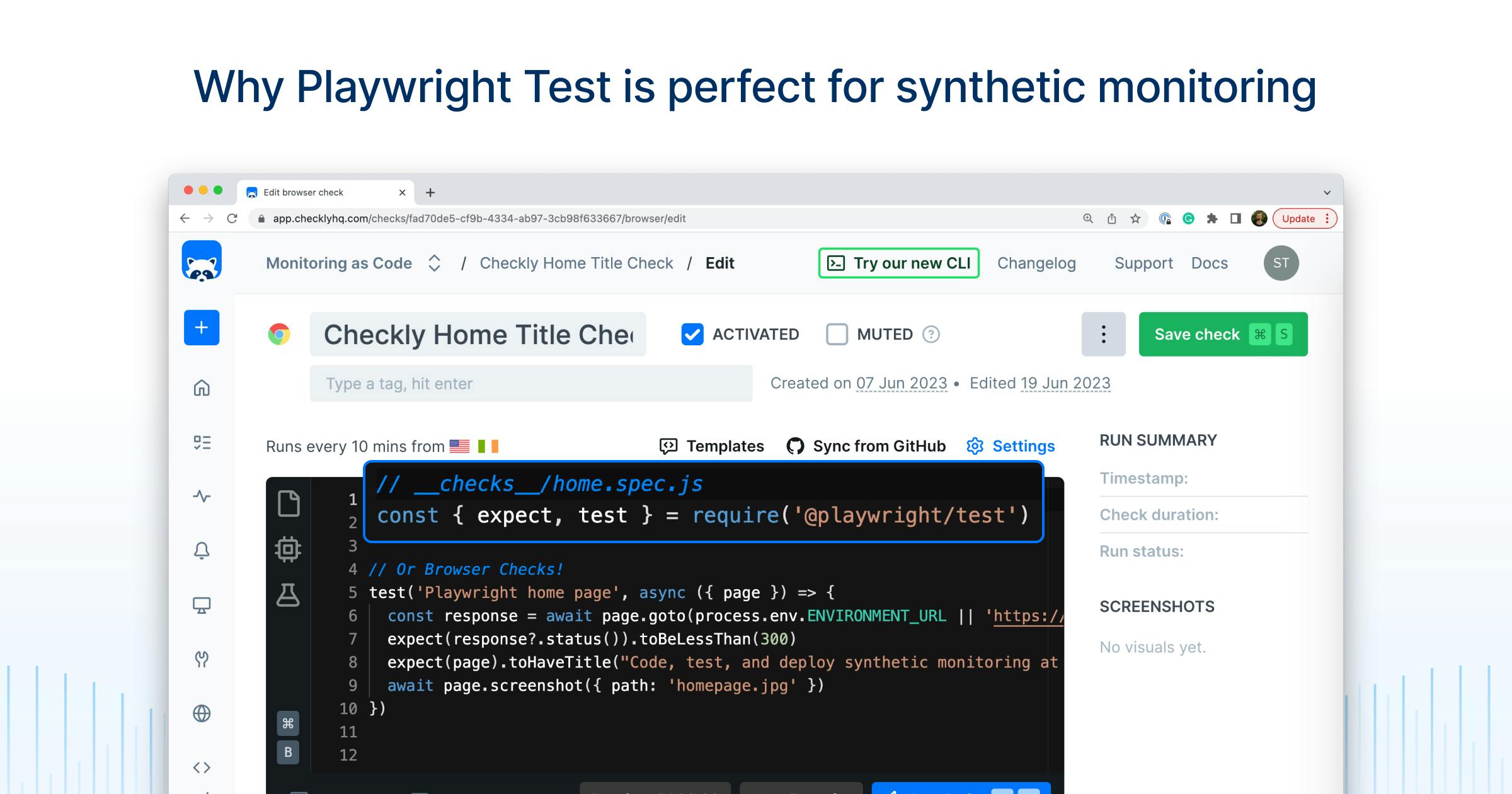Uncheck the ACTIVATED checkbox
Image resolution: width=1512 pixels, height=794 pixels.
(x=692, y=334)
